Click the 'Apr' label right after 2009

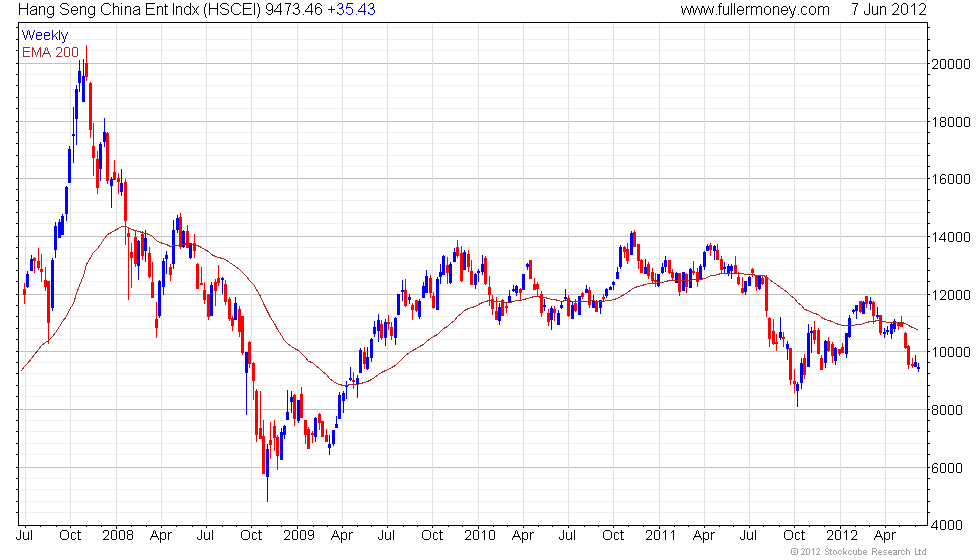point(342,536)
